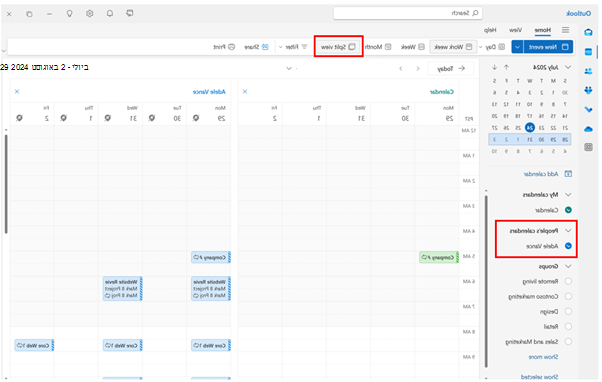The image size is (602, 382).
Task: Select the Contoso marketing group calendar
Action: tap(568, 296)
